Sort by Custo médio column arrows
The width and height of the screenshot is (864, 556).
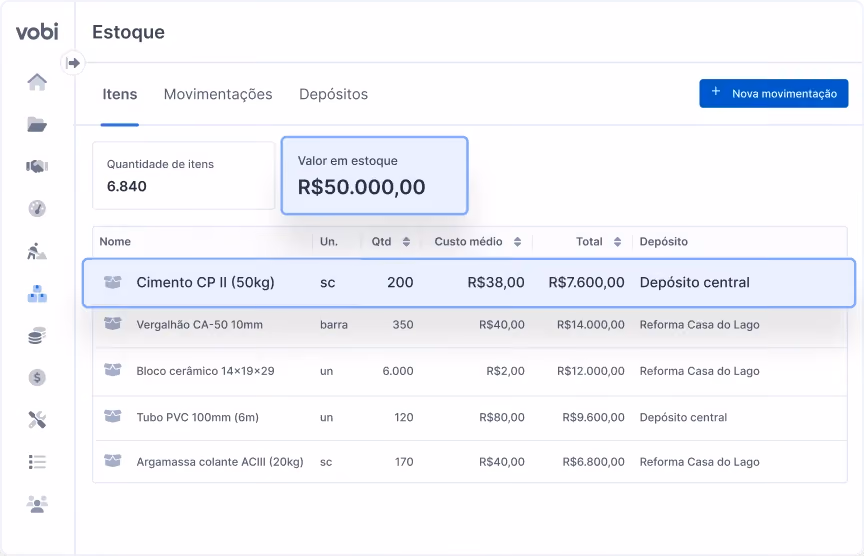coord(517,241)
